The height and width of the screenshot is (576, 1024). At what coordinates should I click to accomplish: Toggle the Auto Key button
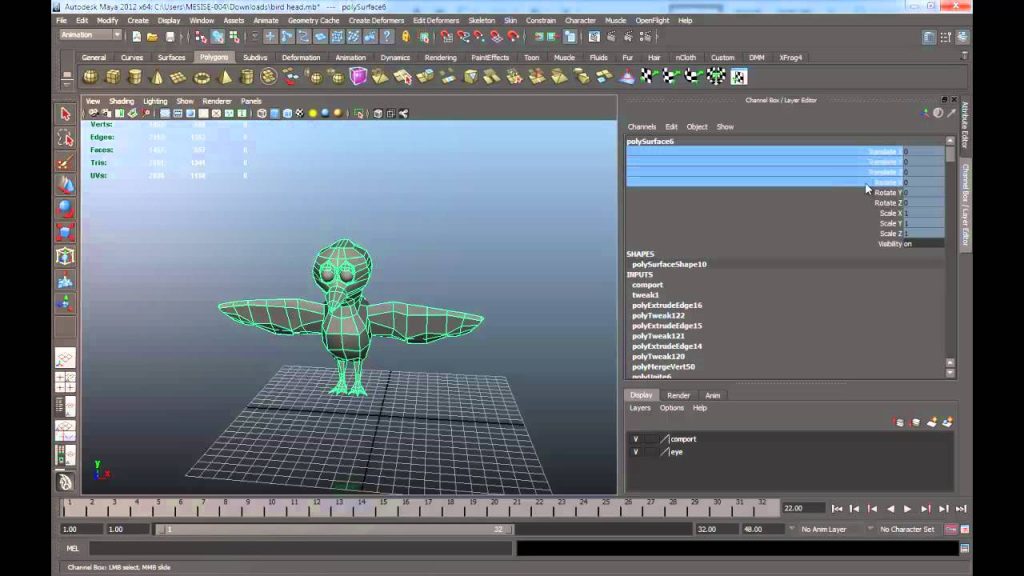click(x=951, y=530)
